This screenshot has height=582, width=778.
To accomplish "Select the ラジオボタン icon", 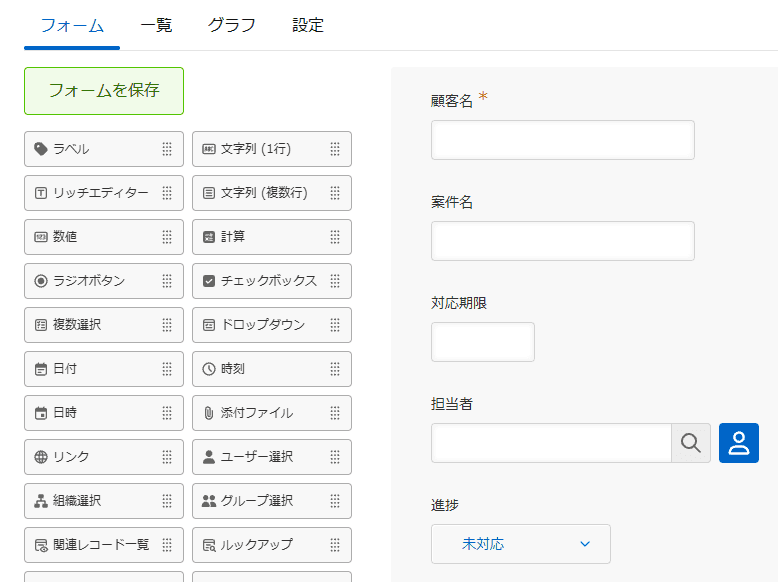I will pos(41,281).
